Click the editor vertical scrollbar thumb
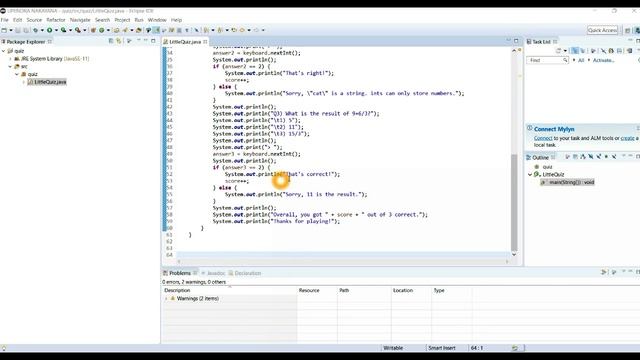This screenshot has width=640, height=360. pyautogui.click(x=514, y=203)
